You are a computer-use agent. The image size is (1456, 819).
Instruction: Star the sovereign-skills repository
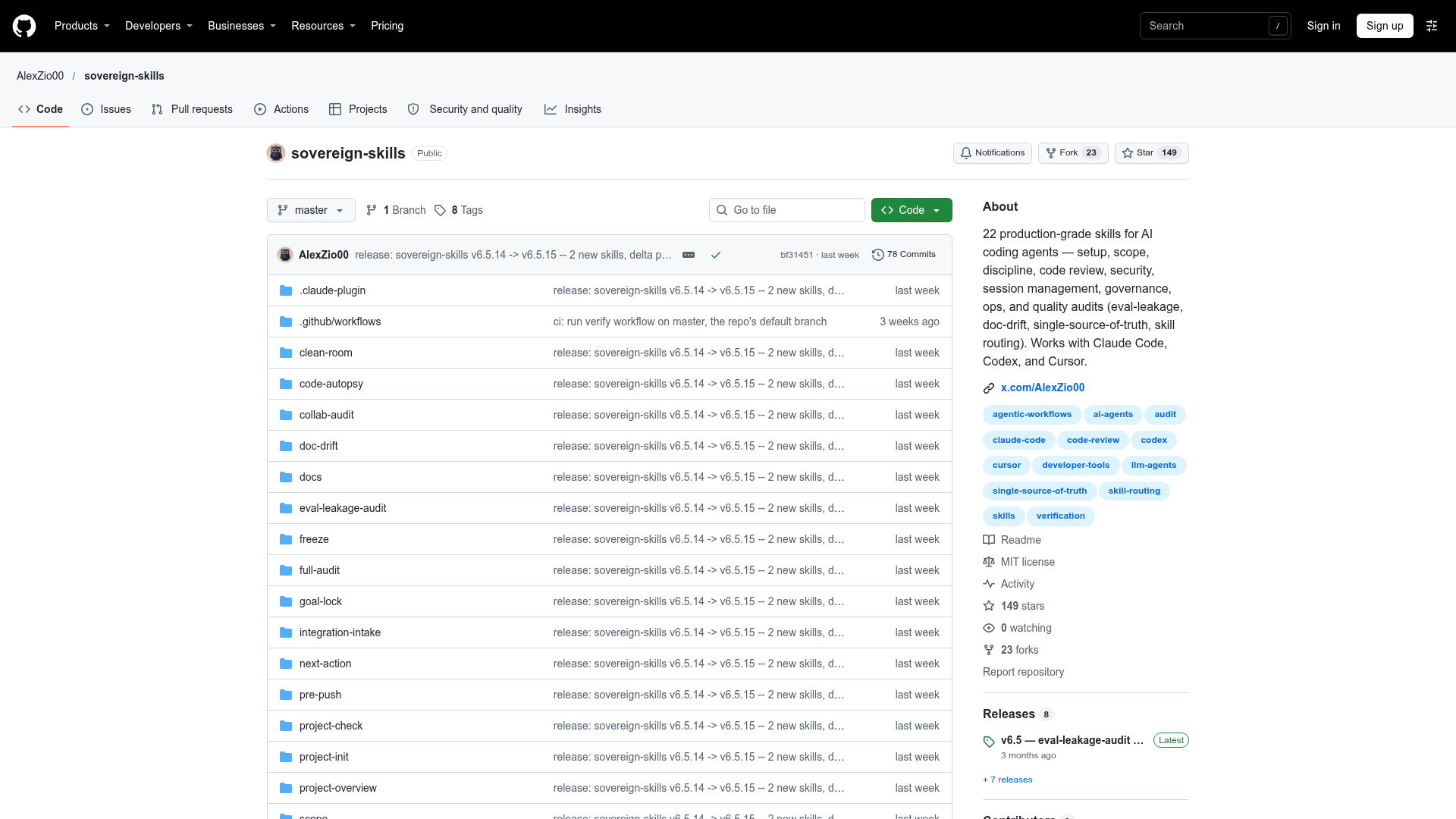click(x=1151, y=153)
